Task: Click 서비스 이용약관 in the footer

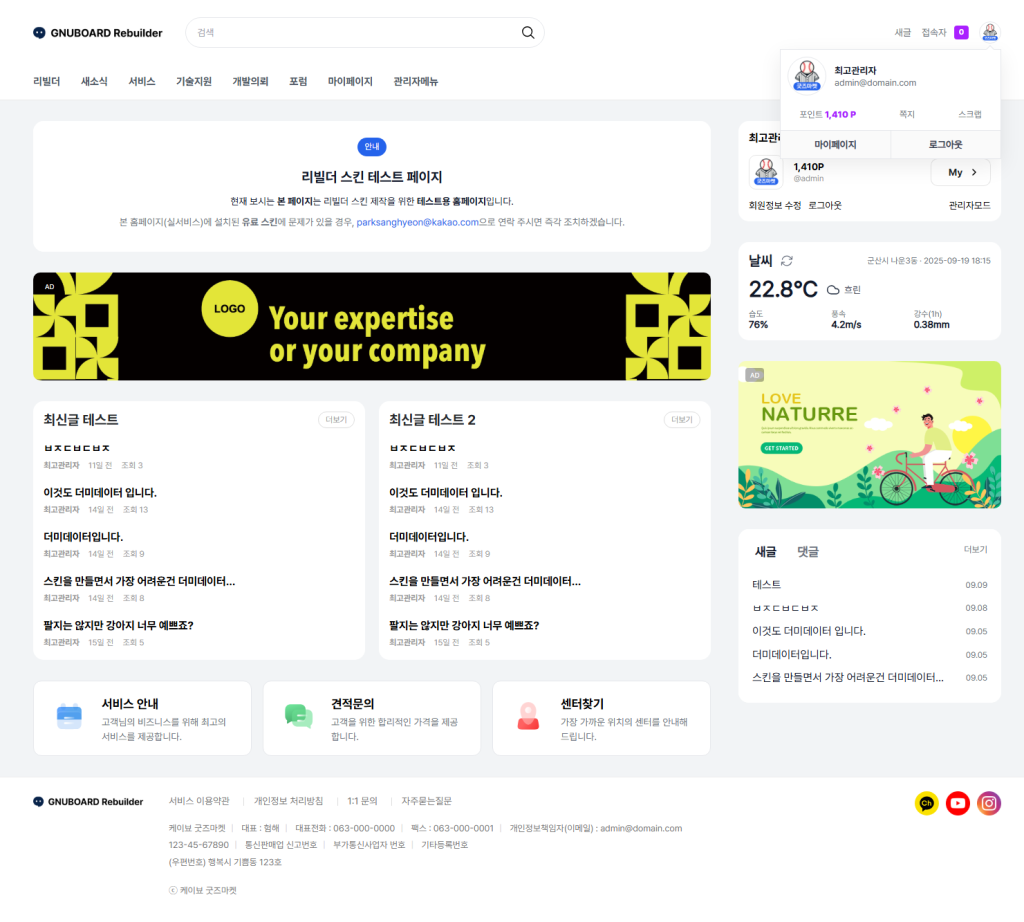Action: point(199,801)
